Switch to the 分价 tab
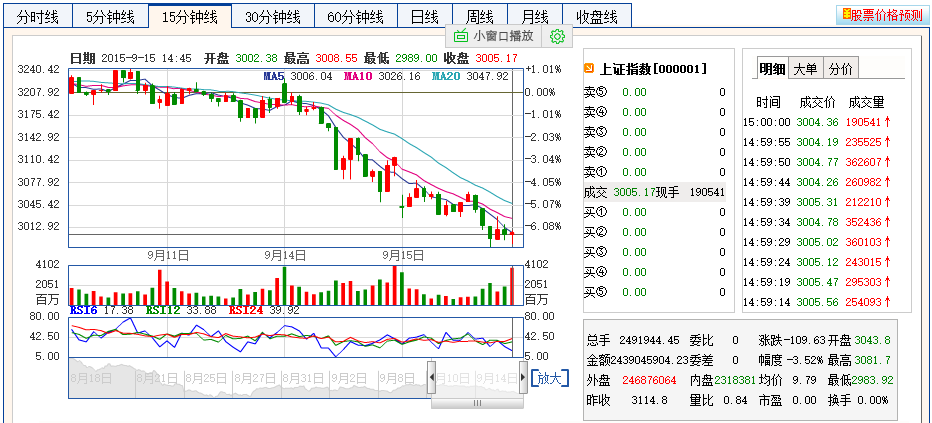Image resolution: width=932 pixels, height=423 pixels. pos(840,69)
